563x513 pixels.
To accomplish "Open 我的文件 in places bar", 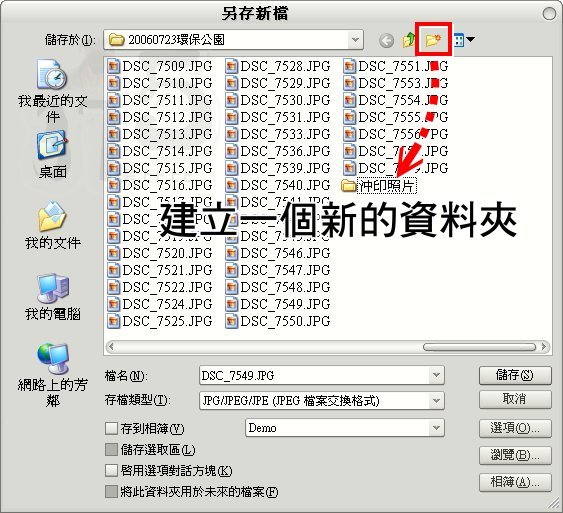I will (x=52, y=225).
